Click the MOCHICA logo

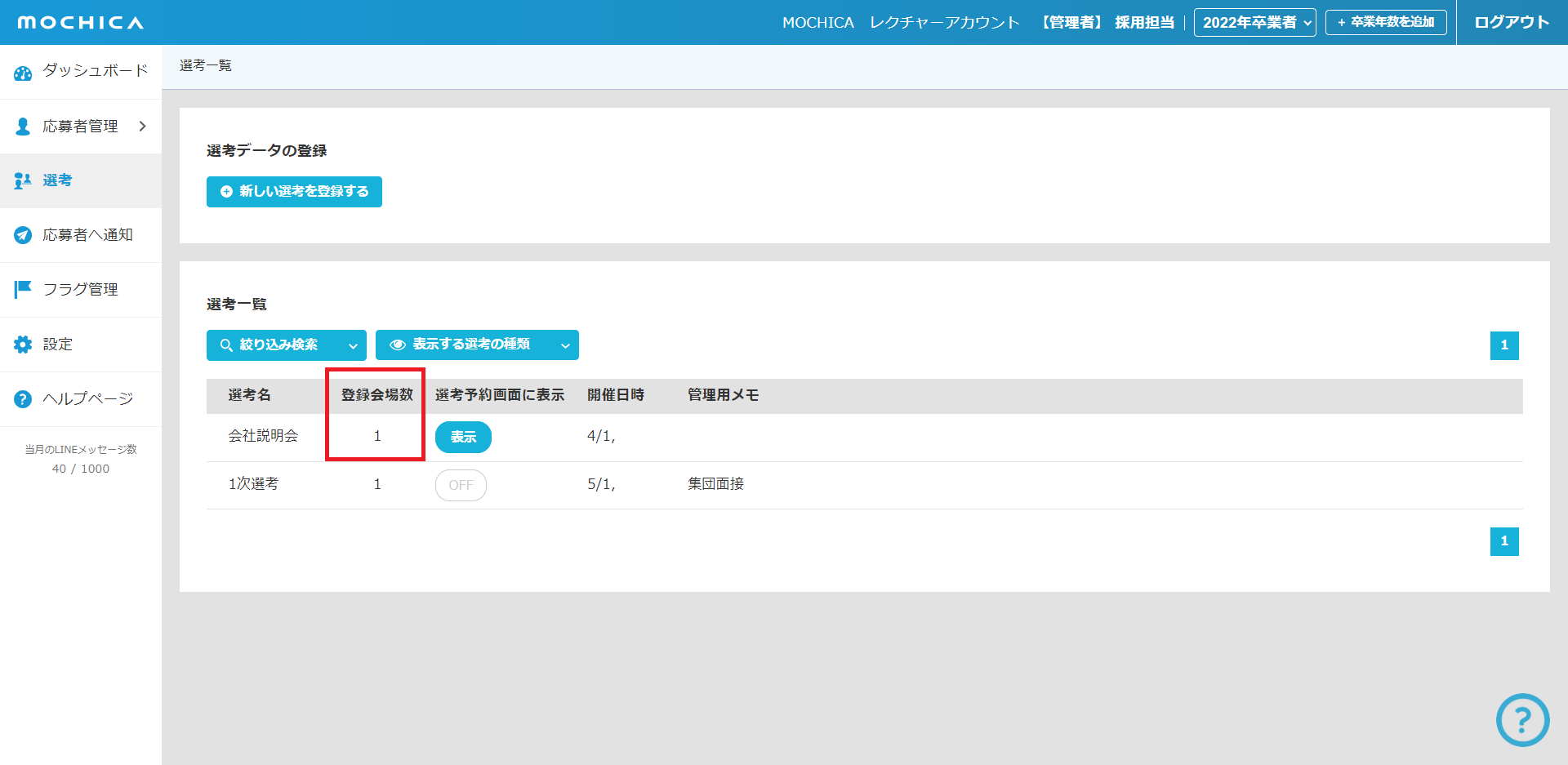pyautogui.click(x=80, y=23)
